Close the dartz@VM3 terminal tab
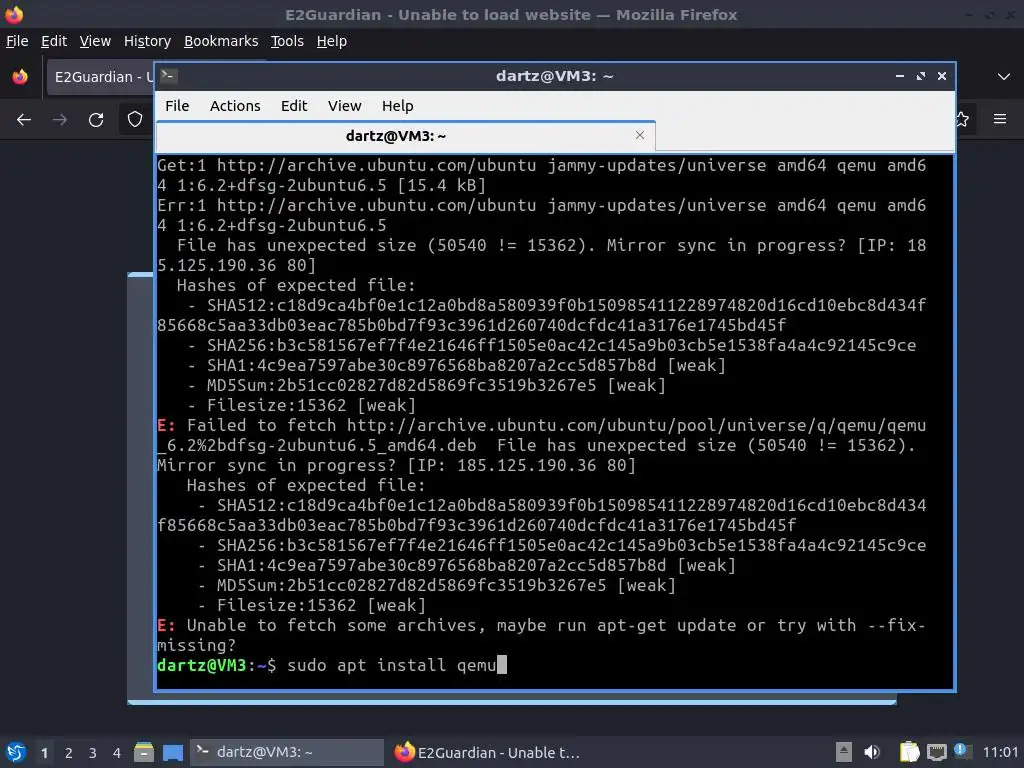 (640, 135)
